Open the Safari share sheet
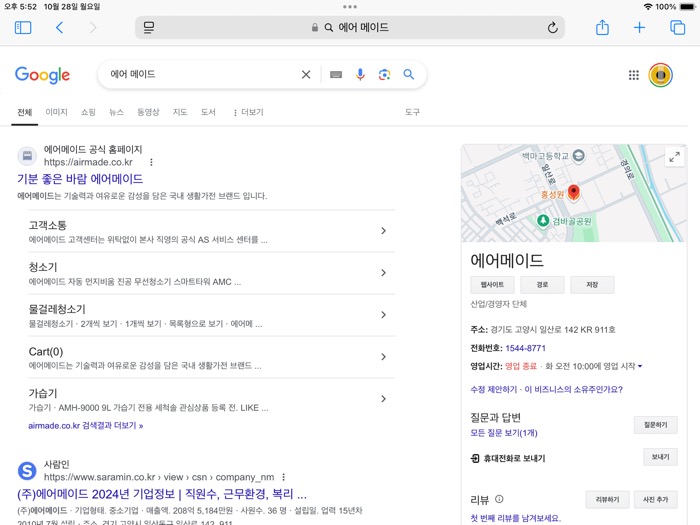700x525 pixels. point(602,27)
